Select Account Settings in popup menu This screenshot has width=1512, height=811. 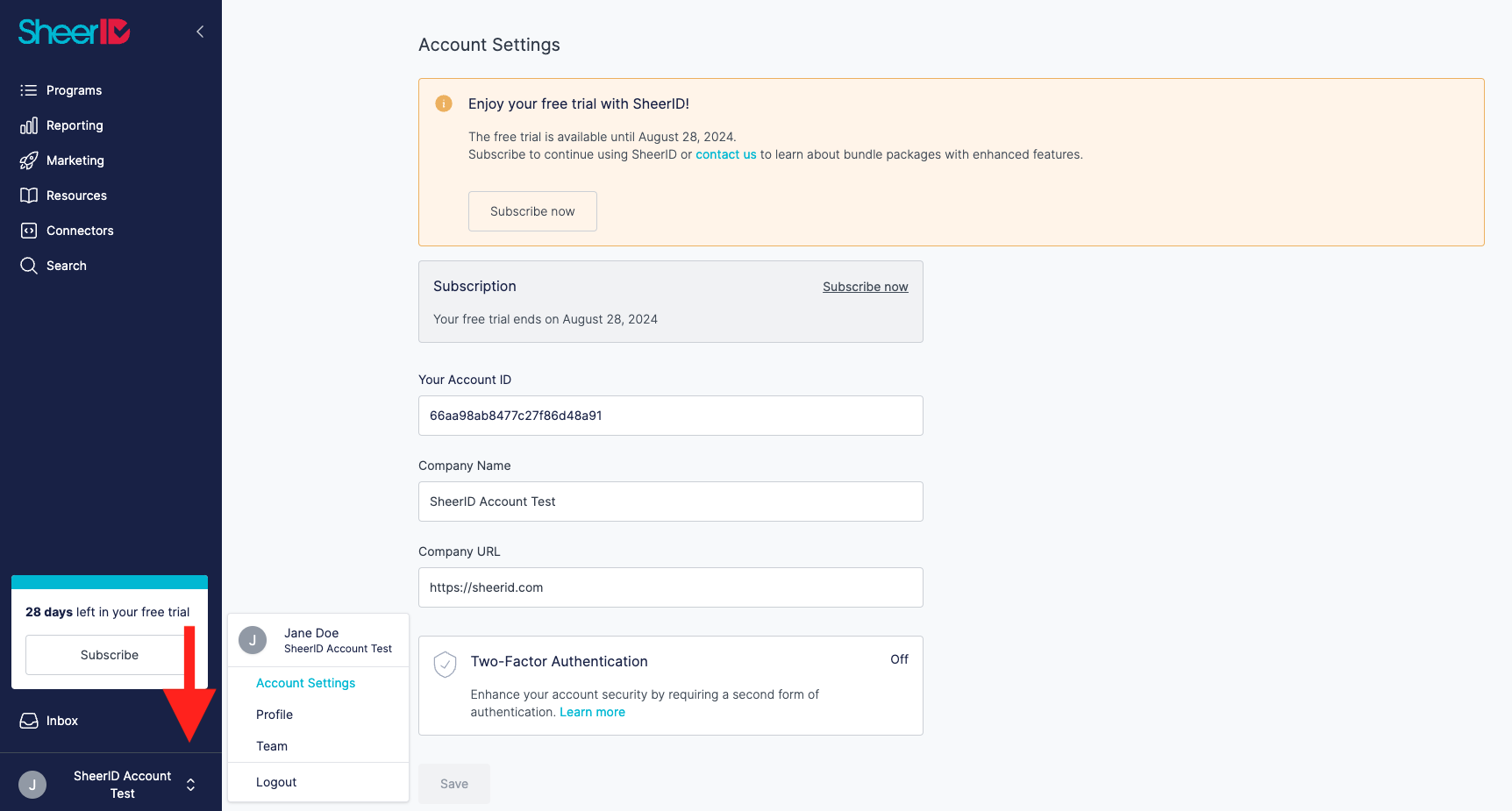click(x=305, y=683)
